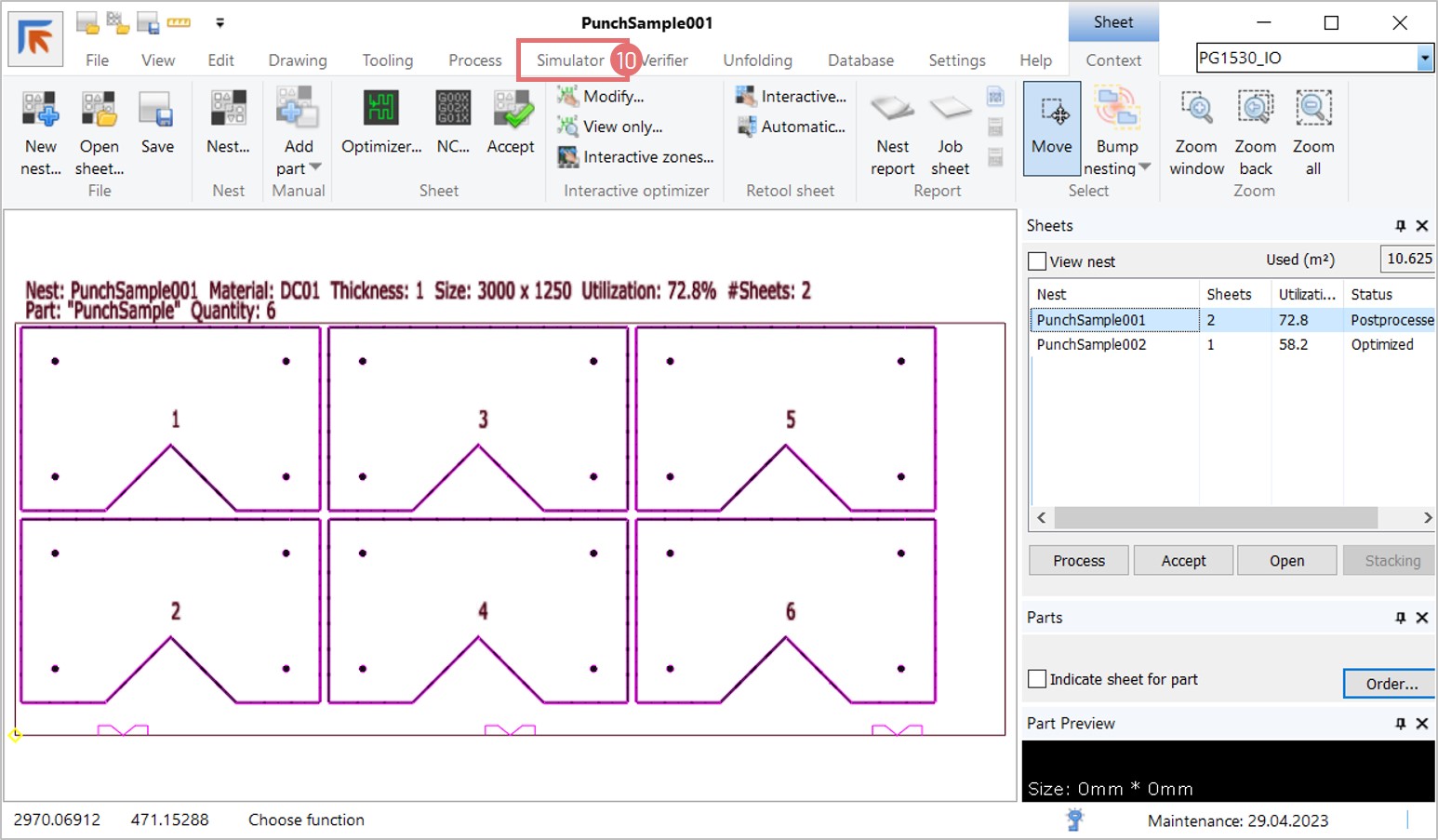Pin the Sheets panel
This screenshot has width=1438, height=840.
coord(1400,226)
